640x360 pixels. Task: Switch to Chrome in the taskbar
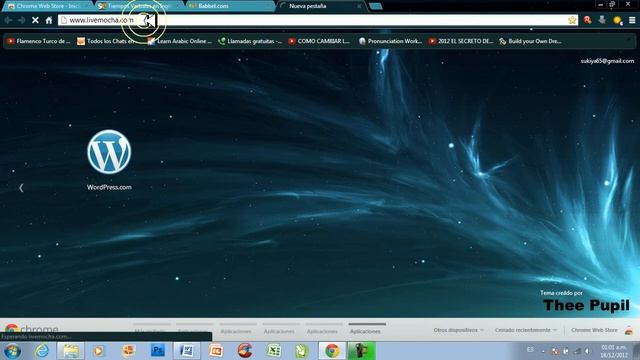pyautogui.click(x=332, y=351)
